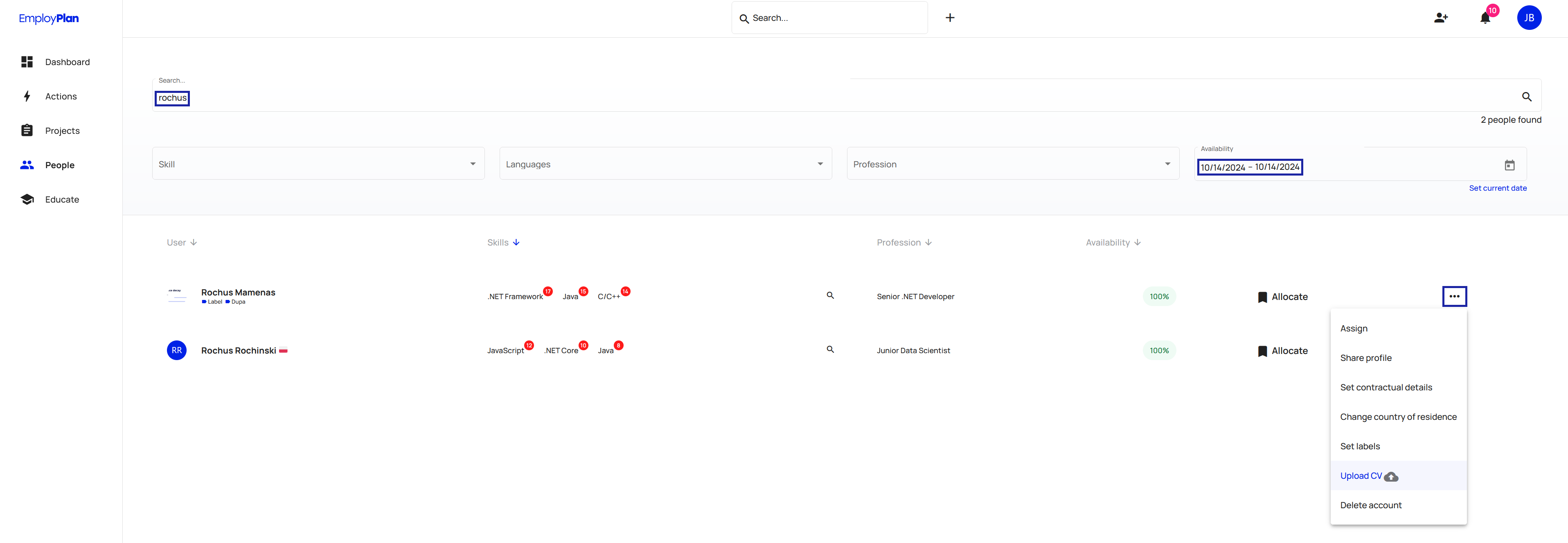This screenshot has width=1568, height=543.
Task: Click the magnifier icon in top search bar
Action: [744, 19]
